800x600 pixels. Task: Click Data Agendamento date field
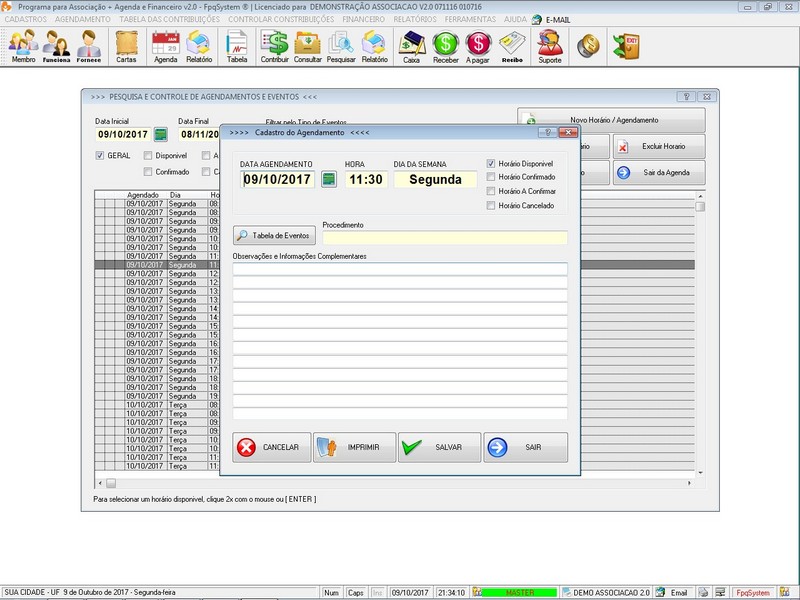(x=278, y=180)
